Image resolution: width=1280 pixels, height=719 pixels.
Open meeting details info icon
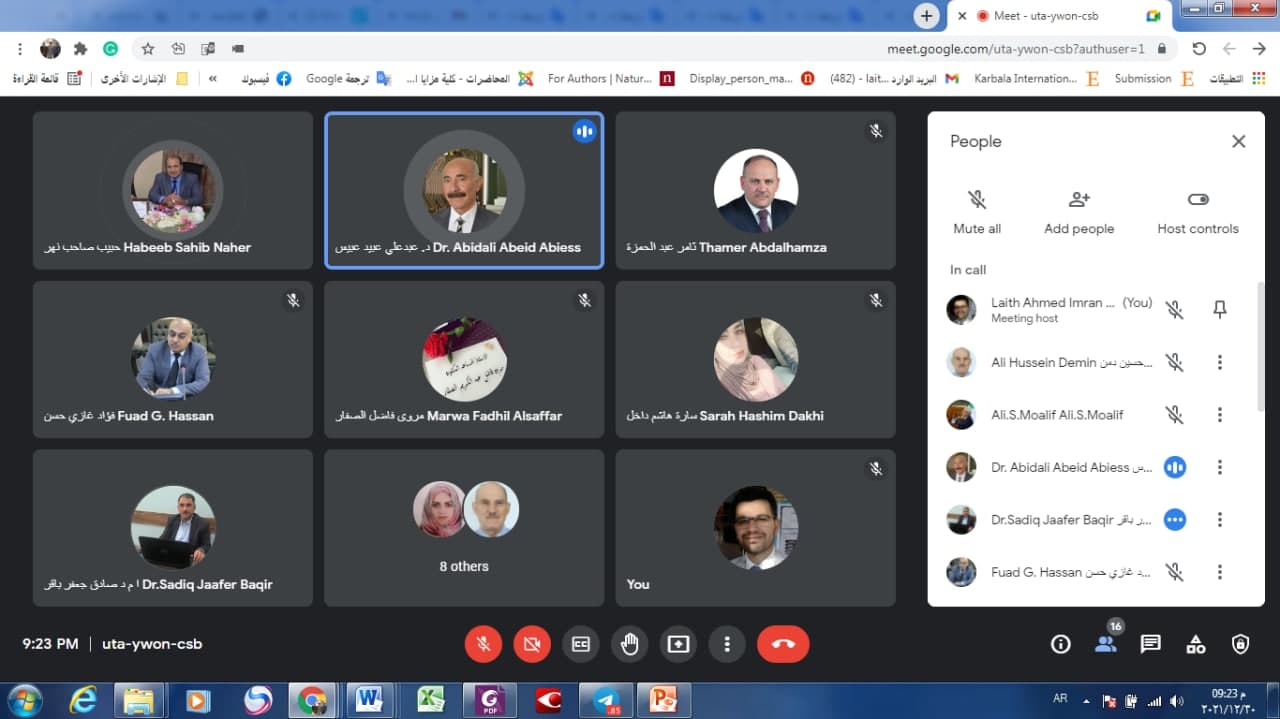1060,644
